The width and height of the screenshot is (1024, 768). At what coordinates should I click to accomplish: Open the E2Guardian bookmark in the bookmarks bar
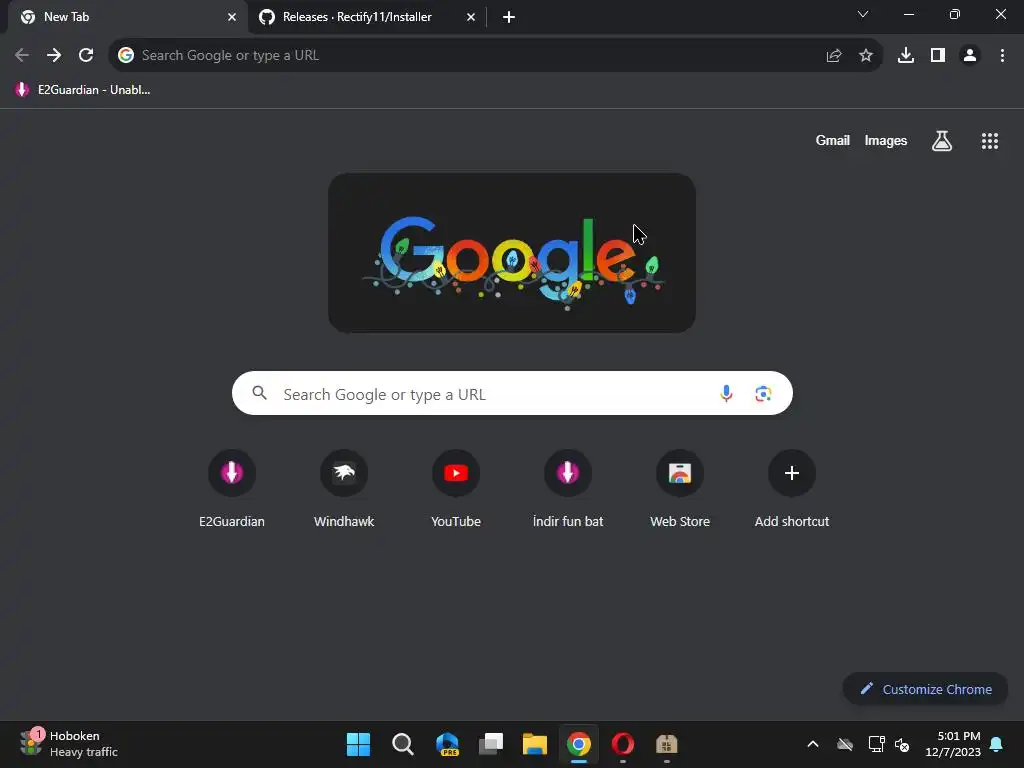point(83,90)
